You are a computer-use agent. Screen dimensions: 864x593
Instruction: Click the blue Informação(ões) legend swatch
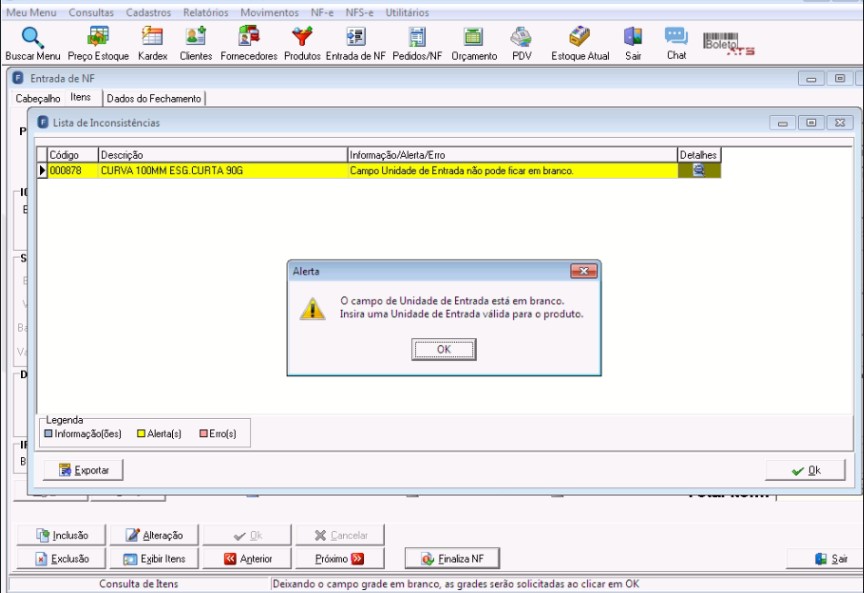pyautogui.click(x=48, y=434)
